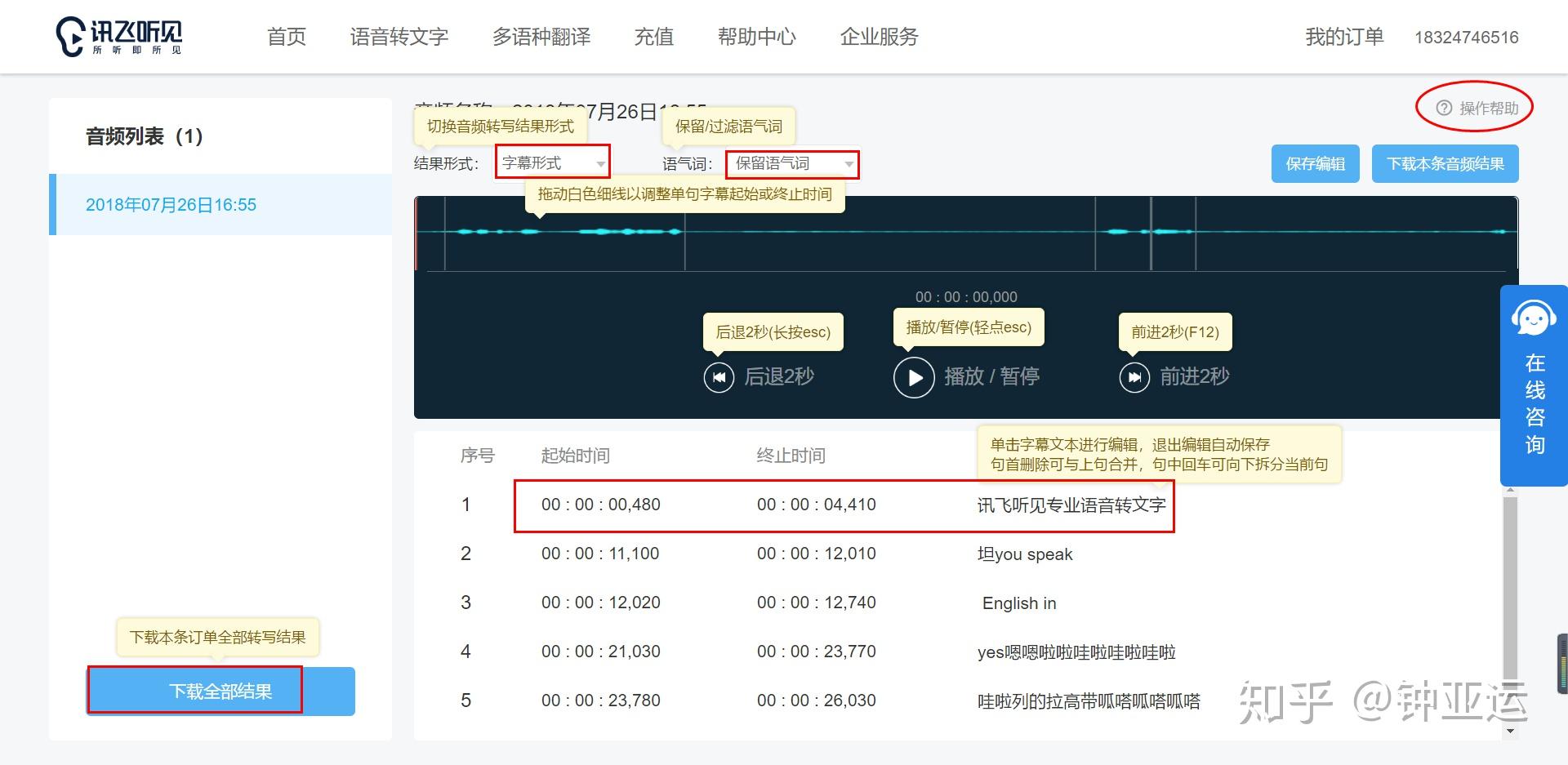The height and width of the screenshot is (765, 1568).
Task: Click 音频列表 (1) heading
Action: (145, 136)
